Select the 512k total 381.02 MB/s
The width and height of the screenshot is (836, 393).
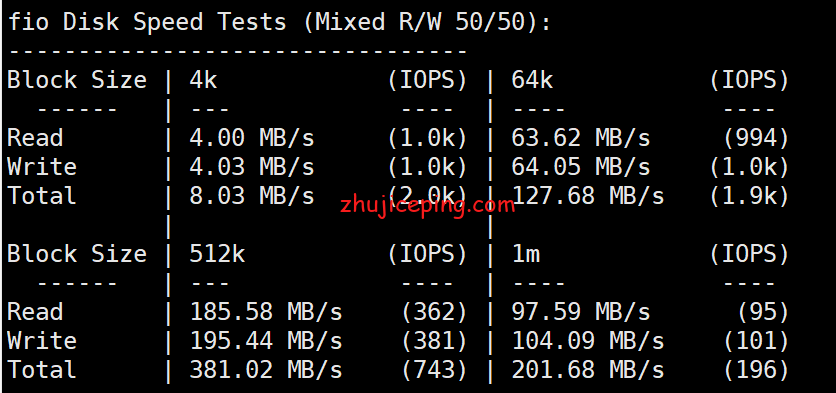[266, 370]
